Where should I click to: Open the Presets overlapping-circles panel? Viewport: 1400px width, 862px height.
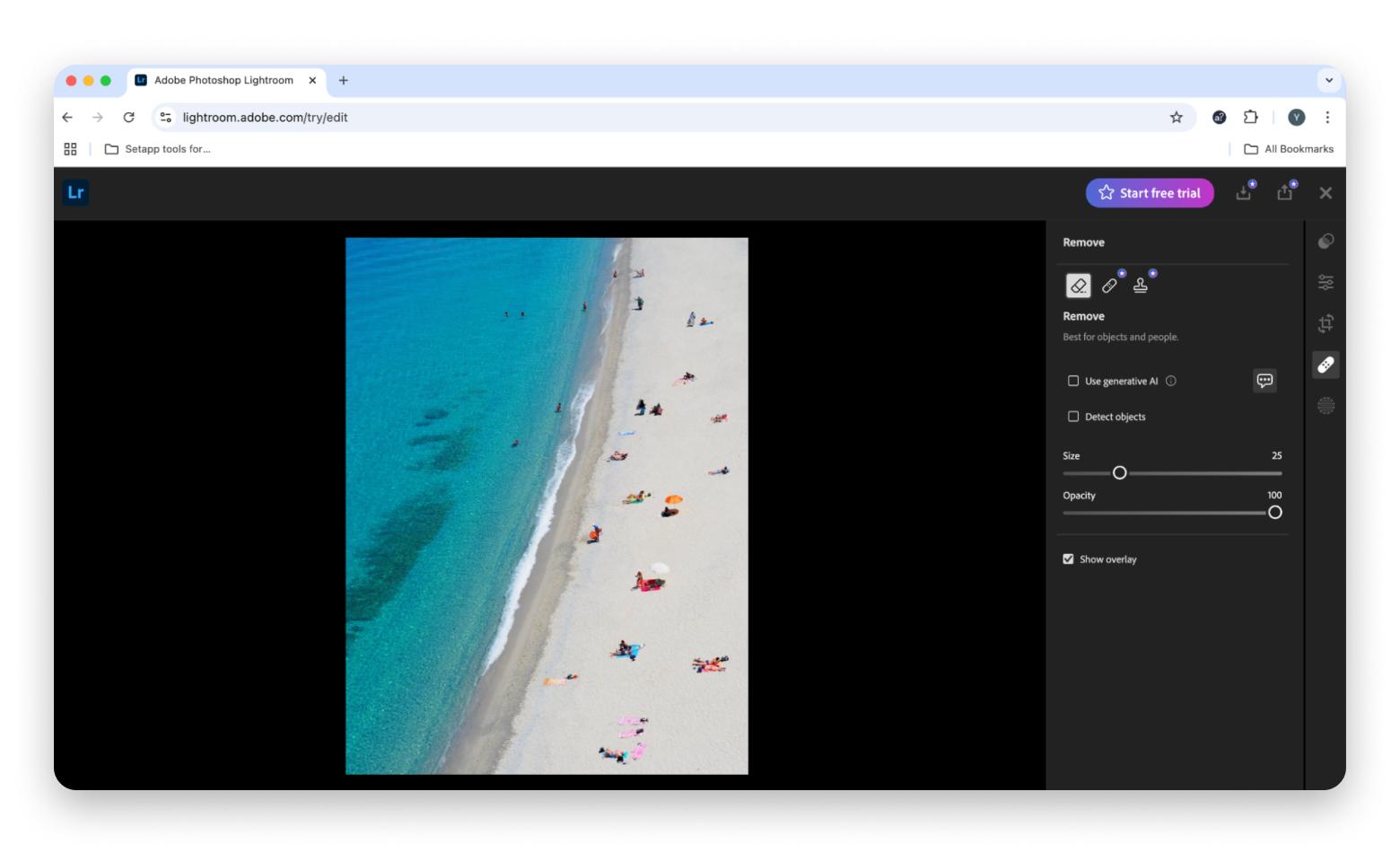pyautogui.click(x=1326, y=242)
